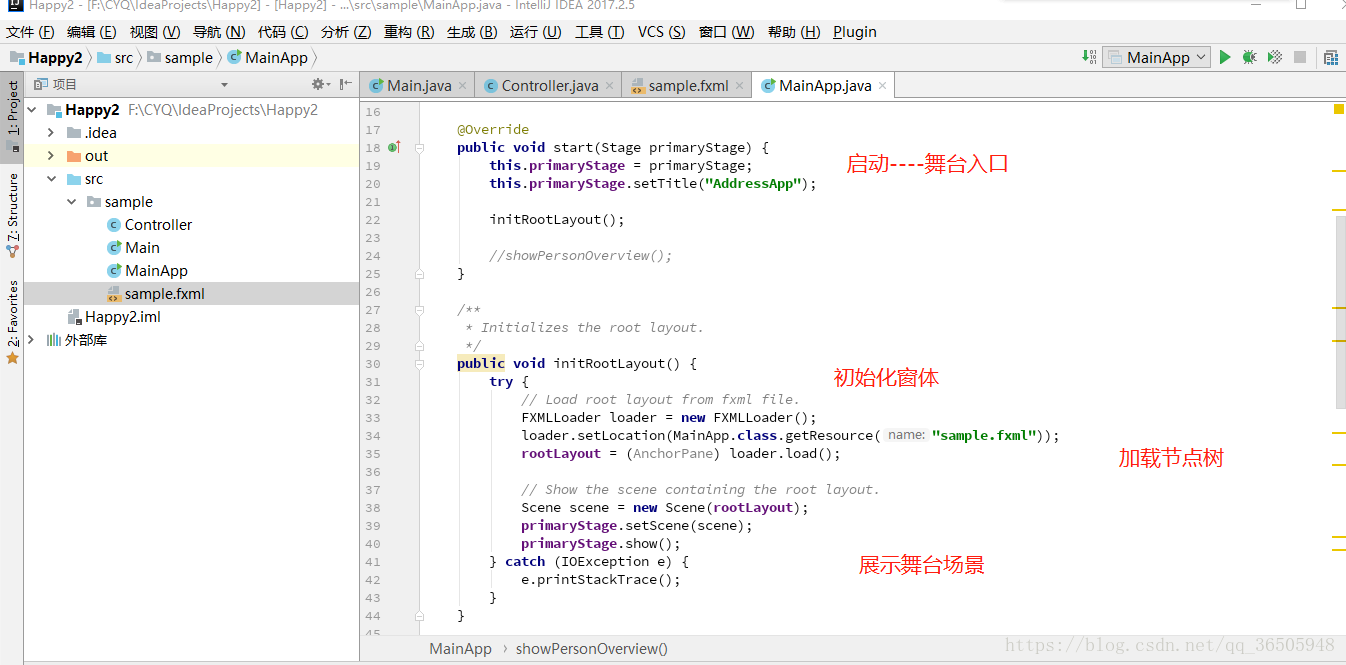Screen dimensions: 1346x665
Task: Close the sample.fxml editor tab
Action: click(739, 86)
